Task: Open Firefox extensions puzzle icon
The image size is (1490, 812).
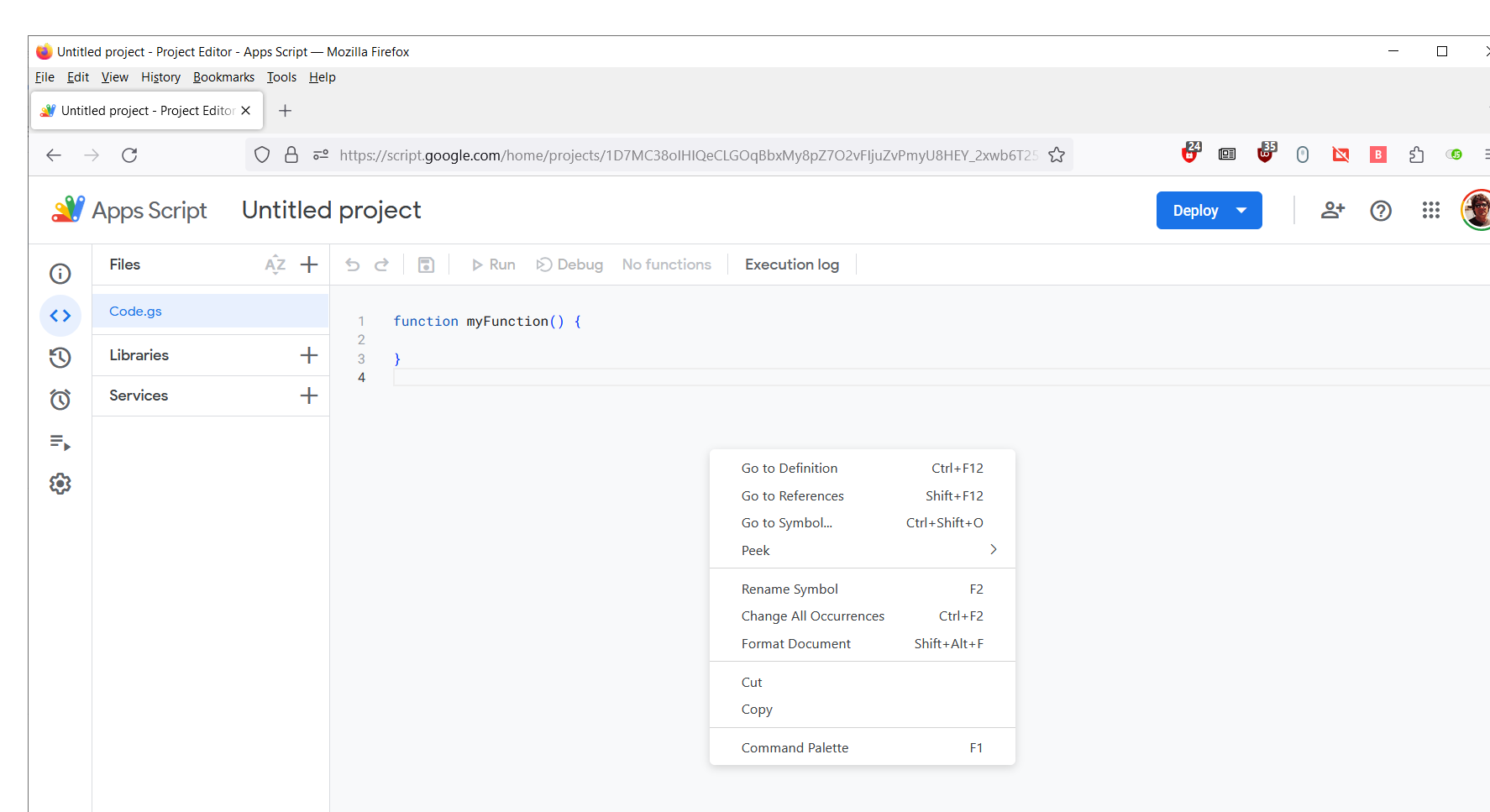Action: (1417, 155)
